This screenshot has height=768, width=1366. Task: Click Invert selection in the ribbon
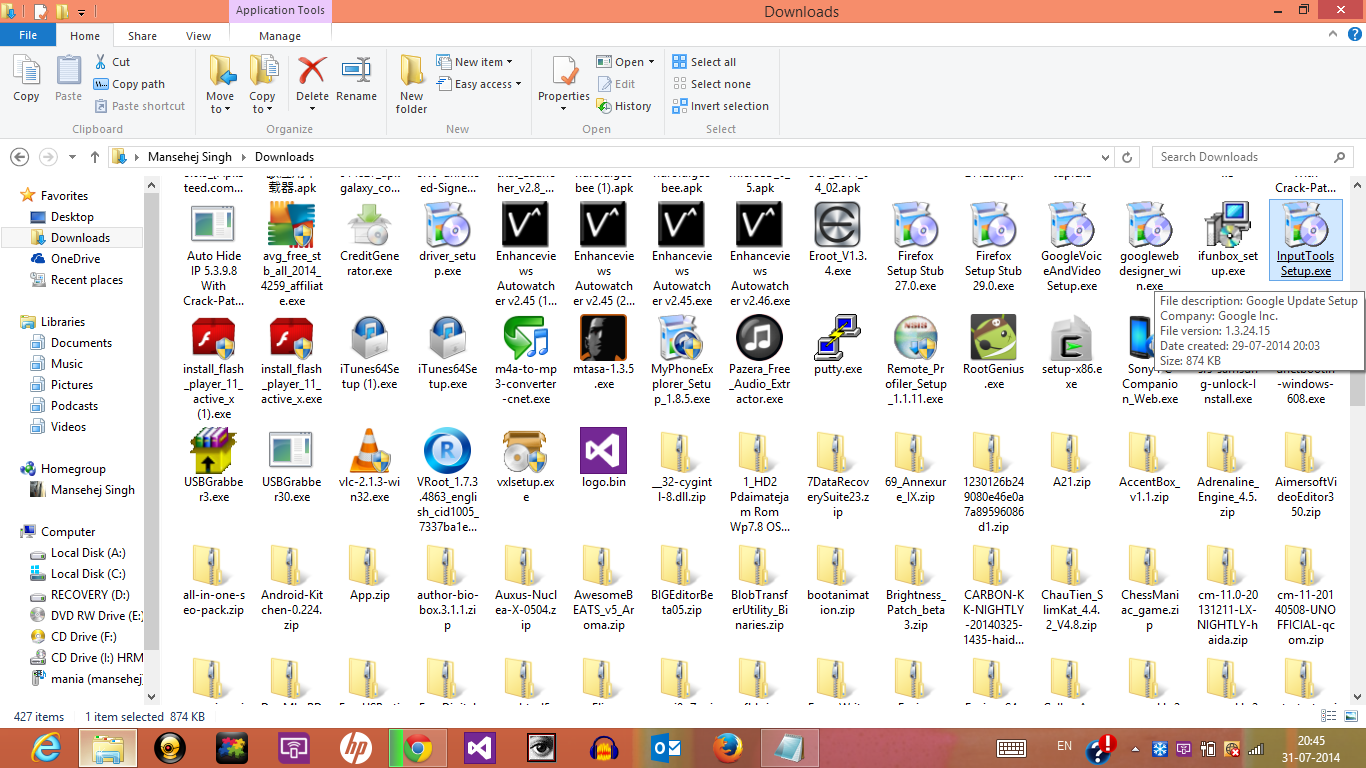(720, 106)
